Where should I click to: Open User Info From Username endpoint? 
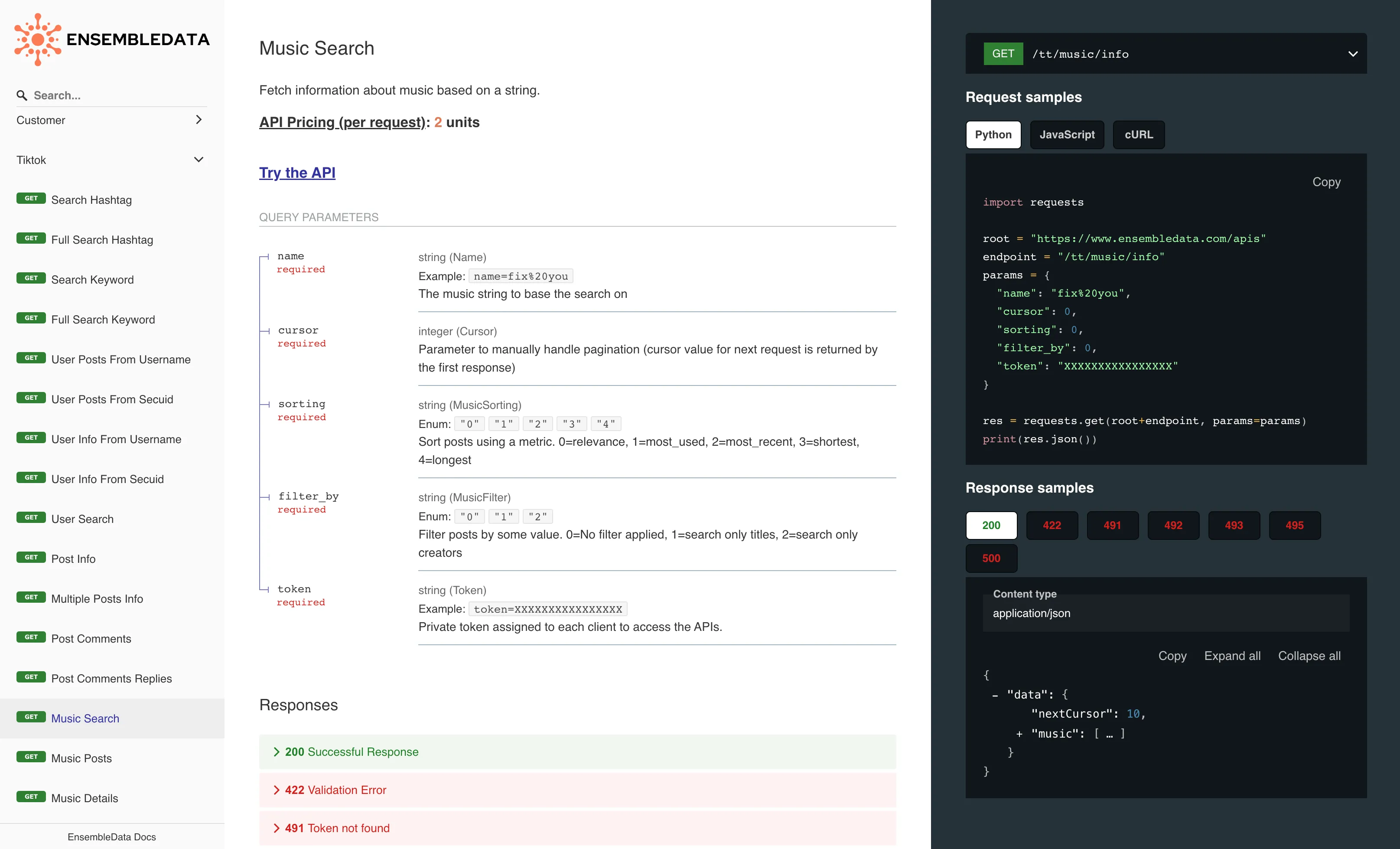111,439
